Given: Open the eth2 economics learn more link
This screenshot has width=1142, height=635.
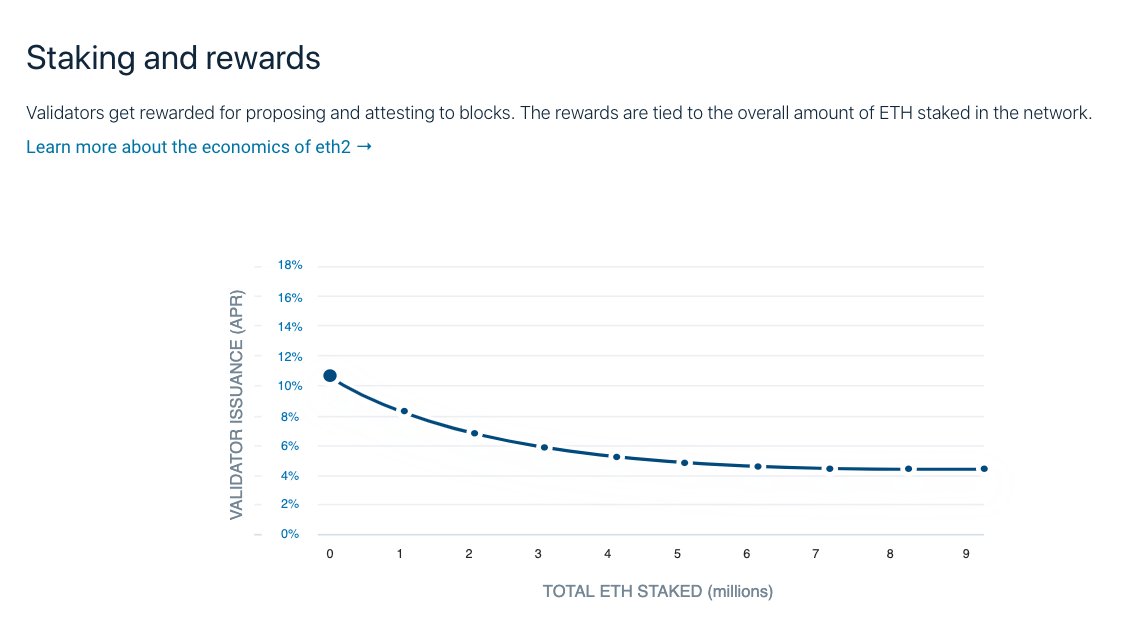Looking at the screenshot, I should [189, 147].
